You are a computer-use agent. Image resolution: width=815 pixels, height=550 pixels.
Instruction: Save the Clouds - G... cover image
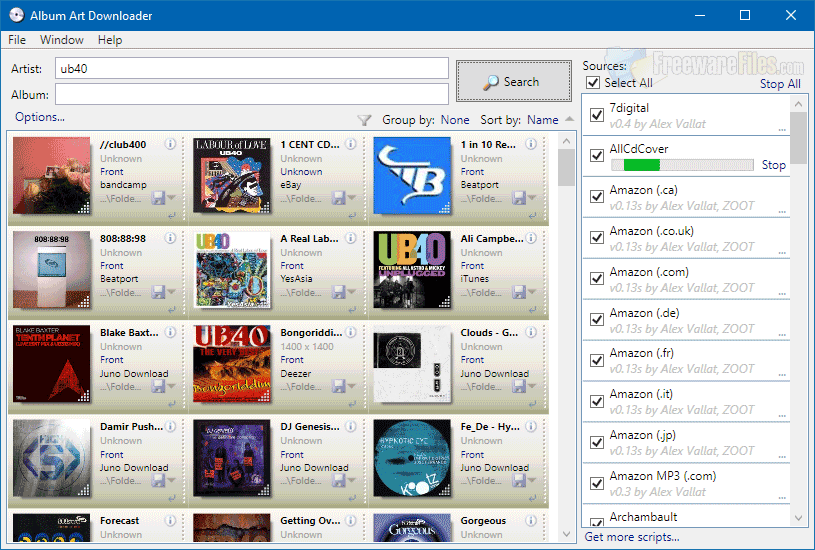[x=519, y=386]
